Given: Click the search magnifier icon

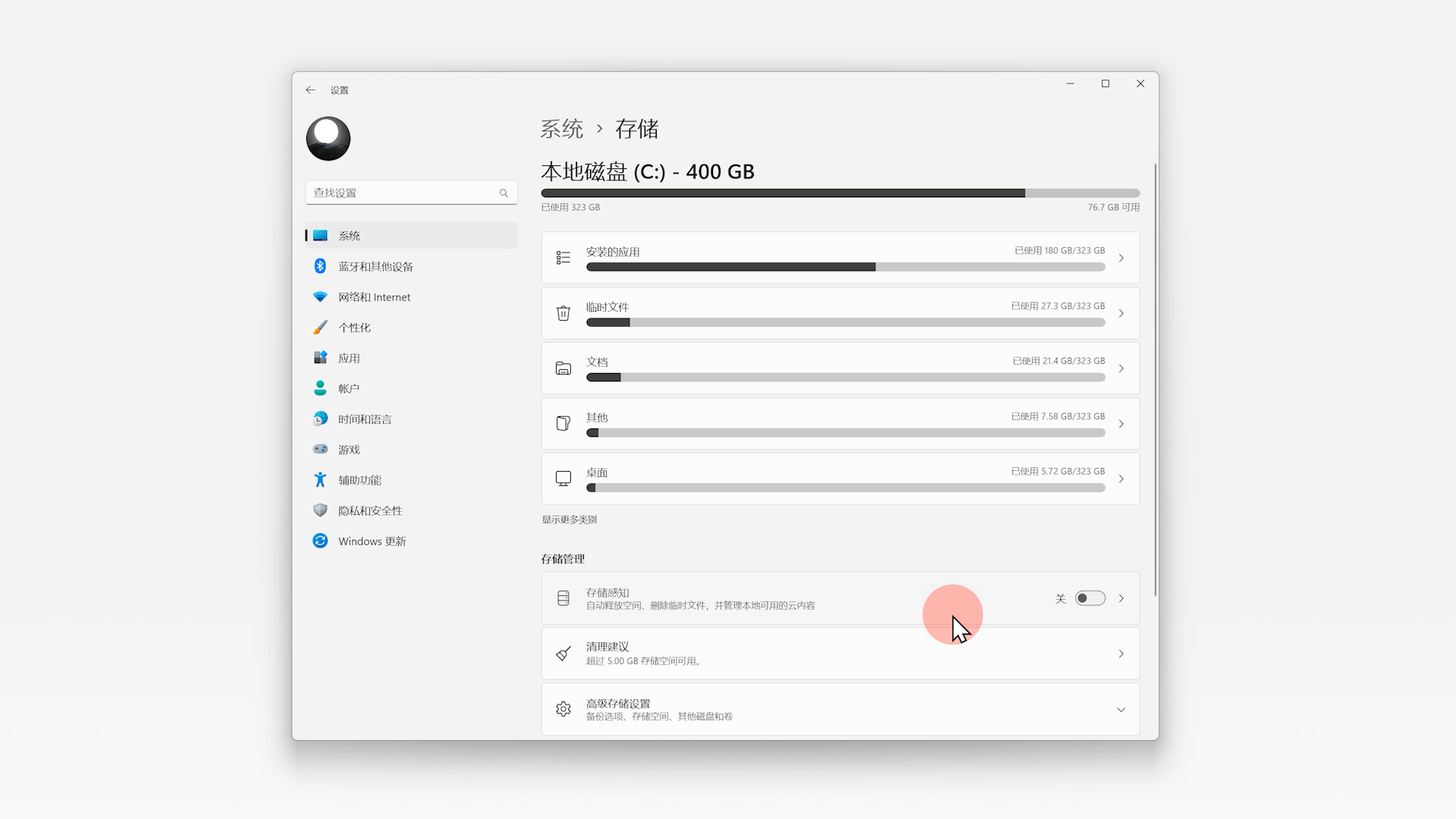Looking at the screenshot, I should 504,193.
